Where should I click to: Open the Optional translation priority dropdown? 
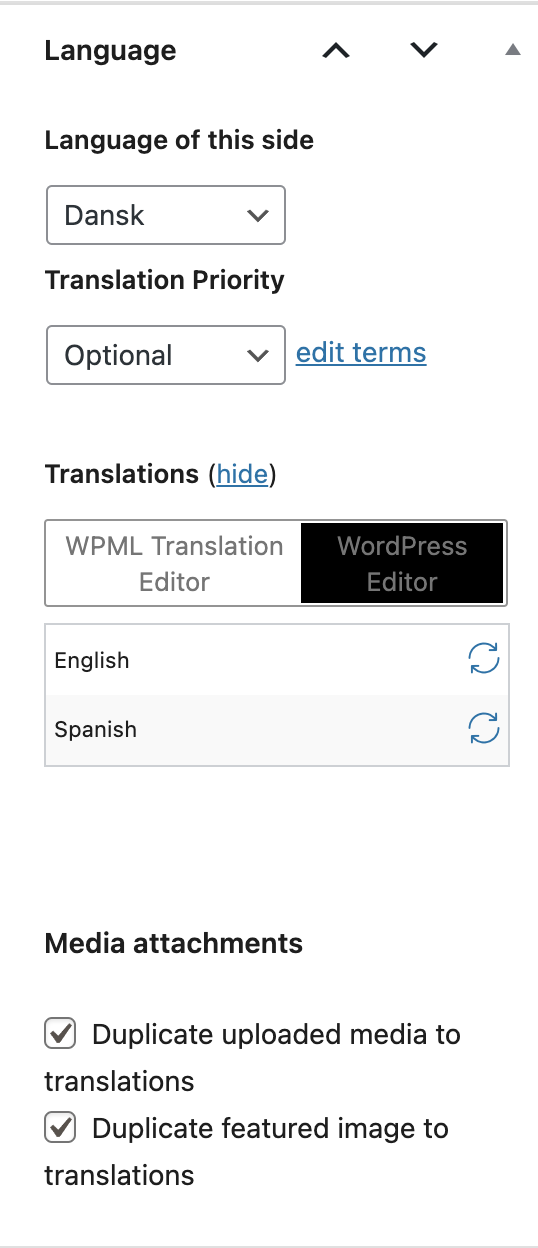click(166, 355)
